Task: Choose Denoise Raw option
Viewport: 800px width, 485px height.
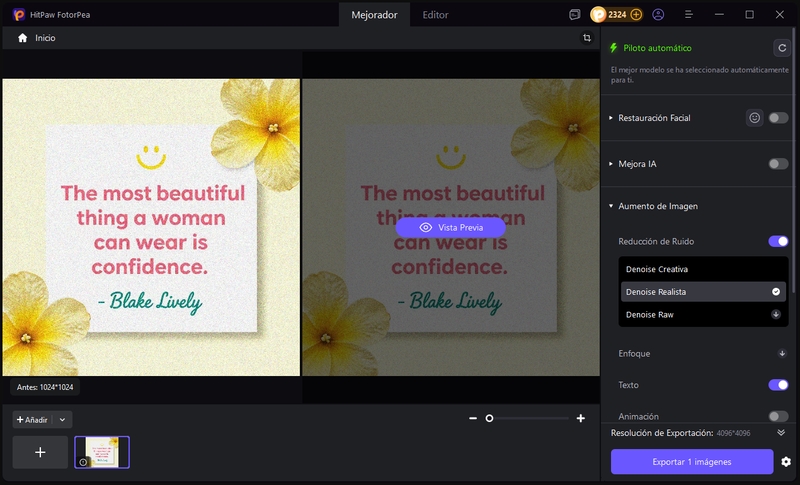Action: (x=703, y=315)
